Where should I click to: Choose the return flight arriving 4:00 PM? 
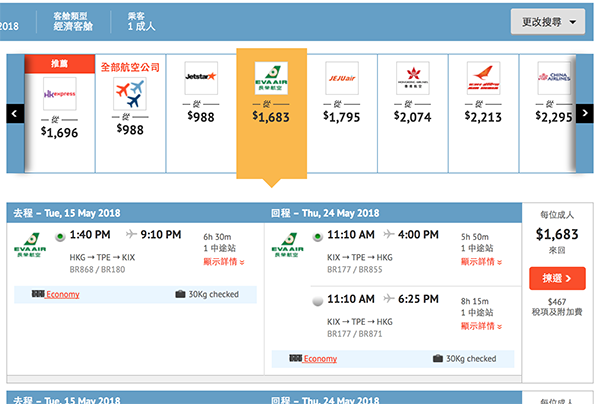pos(318,236)
